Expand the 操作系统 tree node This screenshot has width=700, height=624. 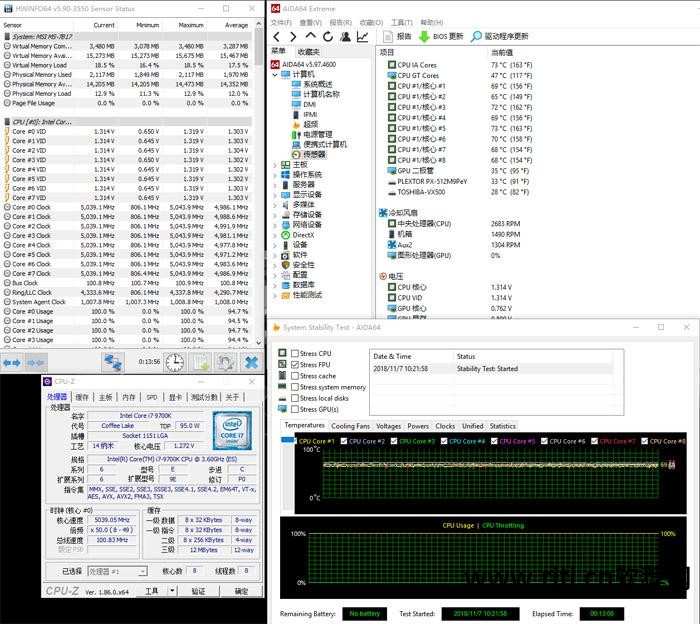point(275,175)
